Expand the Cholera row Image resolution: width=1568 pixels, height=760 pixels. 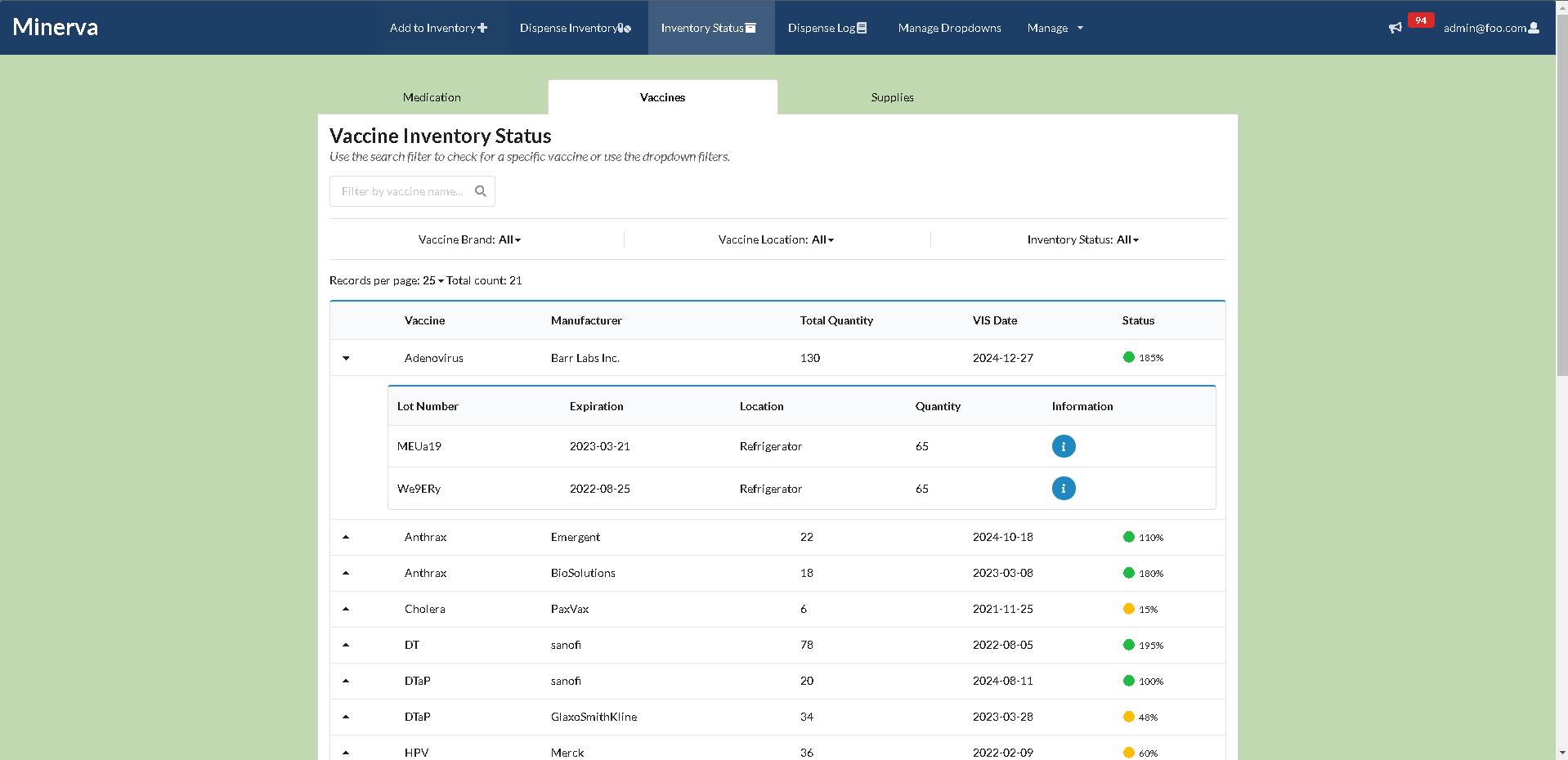346,609
